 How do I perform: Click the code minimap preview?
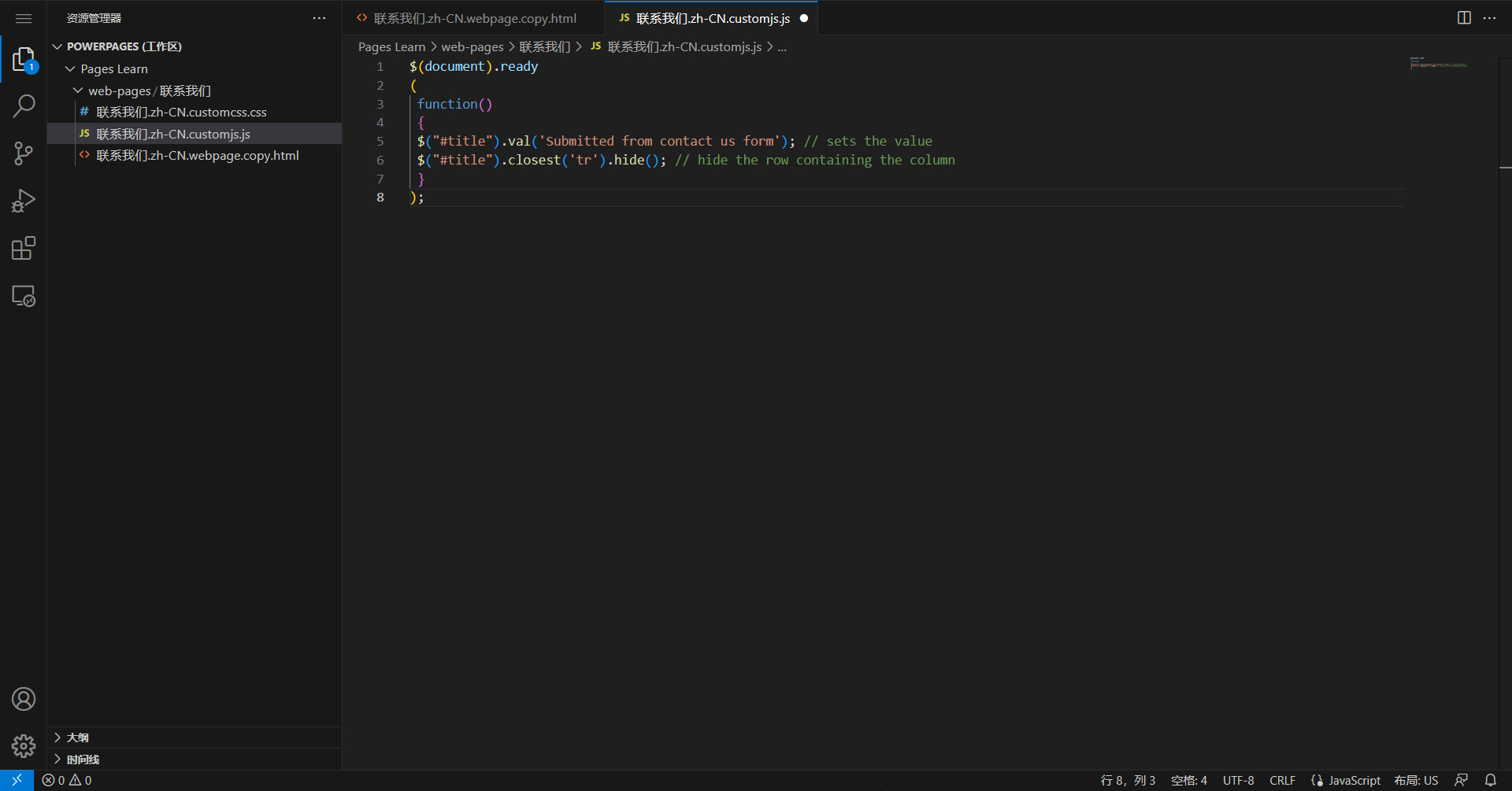click(1438, 63)
